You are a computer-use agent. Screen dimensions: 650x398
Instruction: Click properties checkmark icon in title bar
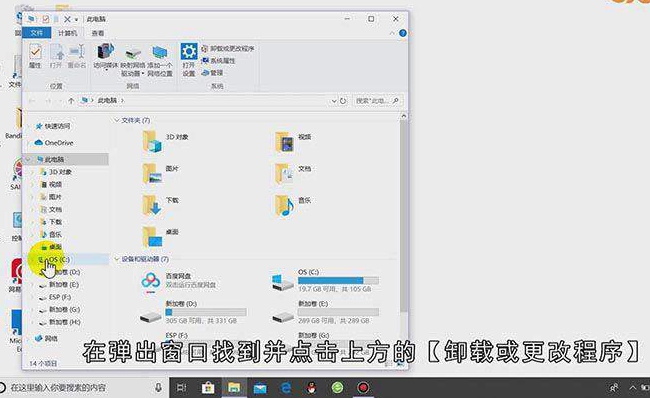click(46, 19)
